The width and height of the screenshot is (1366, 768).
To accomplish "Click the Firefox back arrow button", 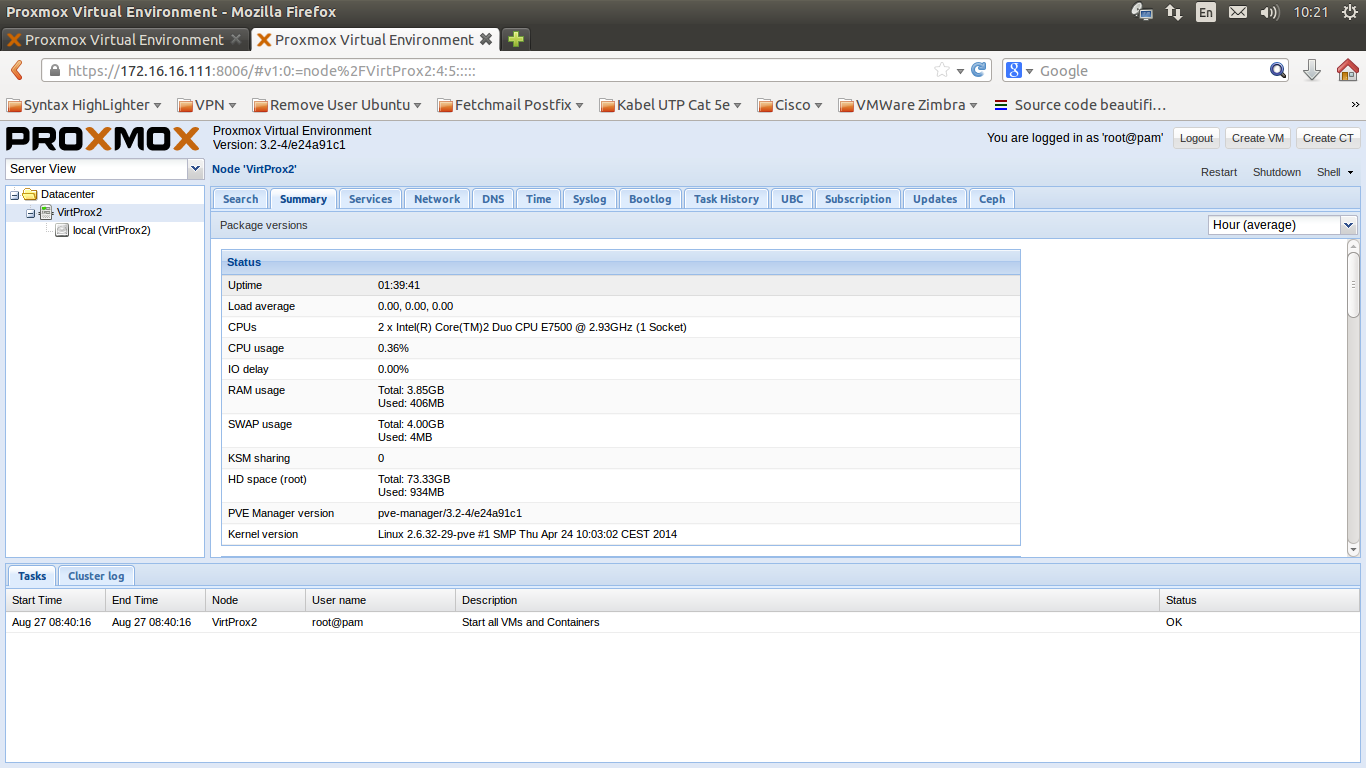I will 17,70.
